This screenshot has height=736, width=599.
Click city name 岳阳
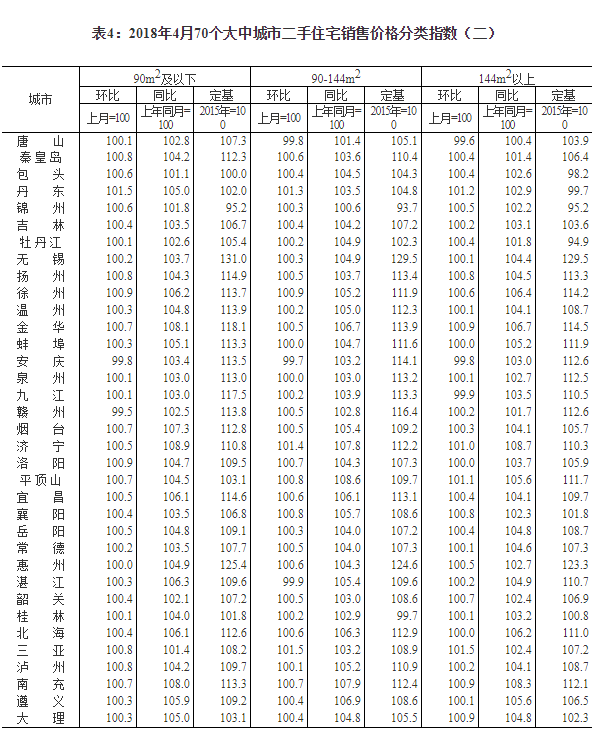40,531
